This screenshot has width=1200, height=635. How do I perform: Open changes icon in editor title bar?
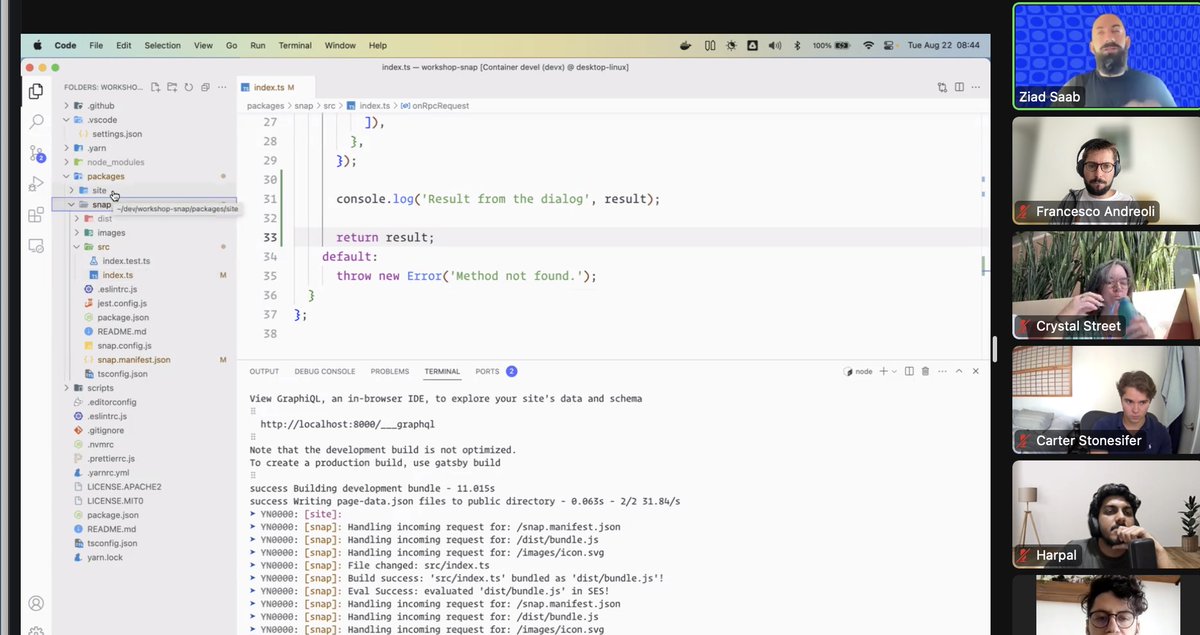click(x=942, y=87)
